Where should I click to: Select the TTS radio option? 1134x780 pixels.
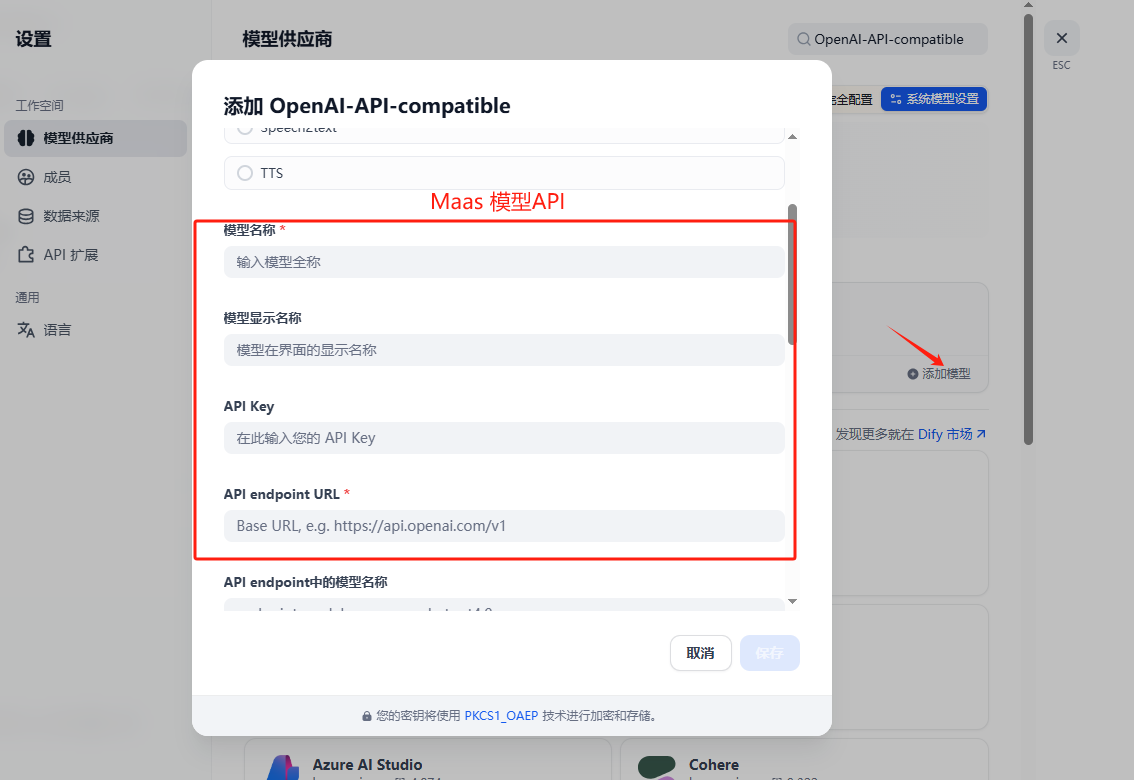[504, 173]
